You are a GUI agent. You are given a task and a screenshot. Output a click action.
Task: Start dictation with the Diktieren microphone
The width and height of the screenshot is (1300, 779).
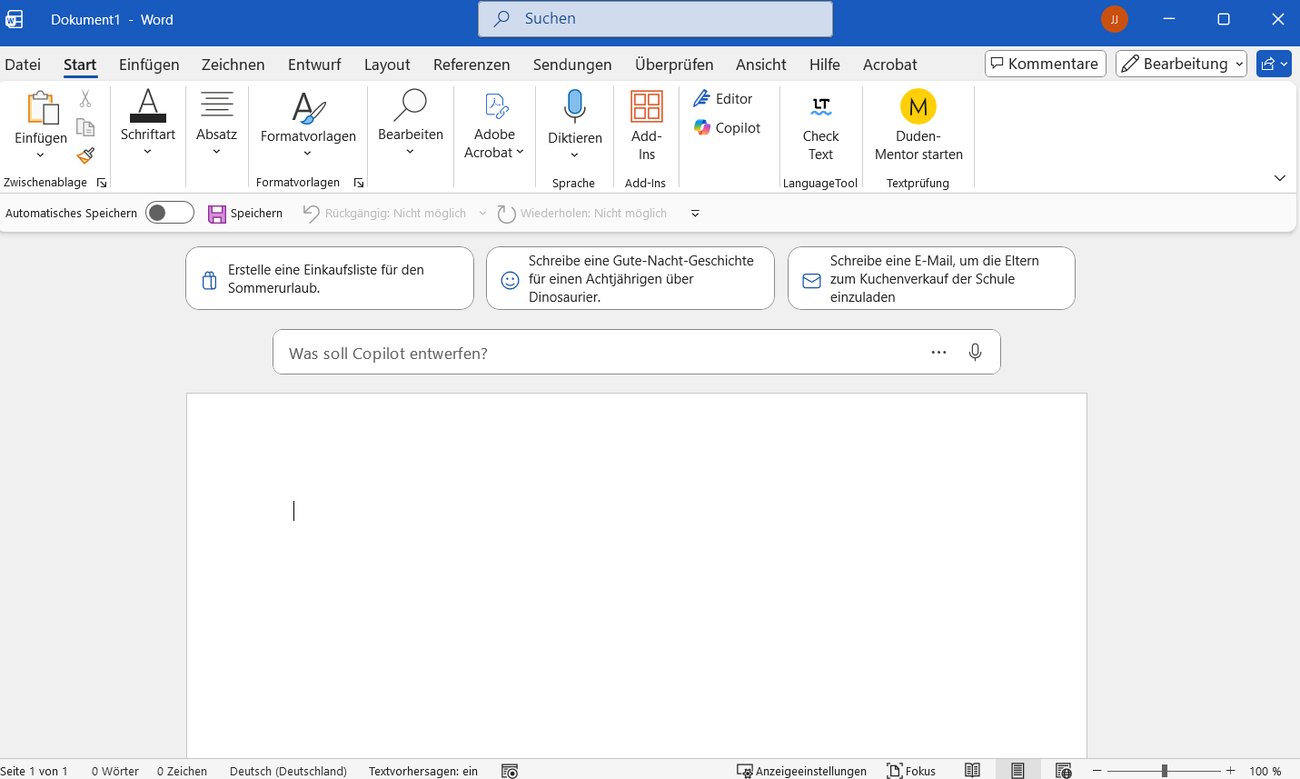tap(575, 106)
